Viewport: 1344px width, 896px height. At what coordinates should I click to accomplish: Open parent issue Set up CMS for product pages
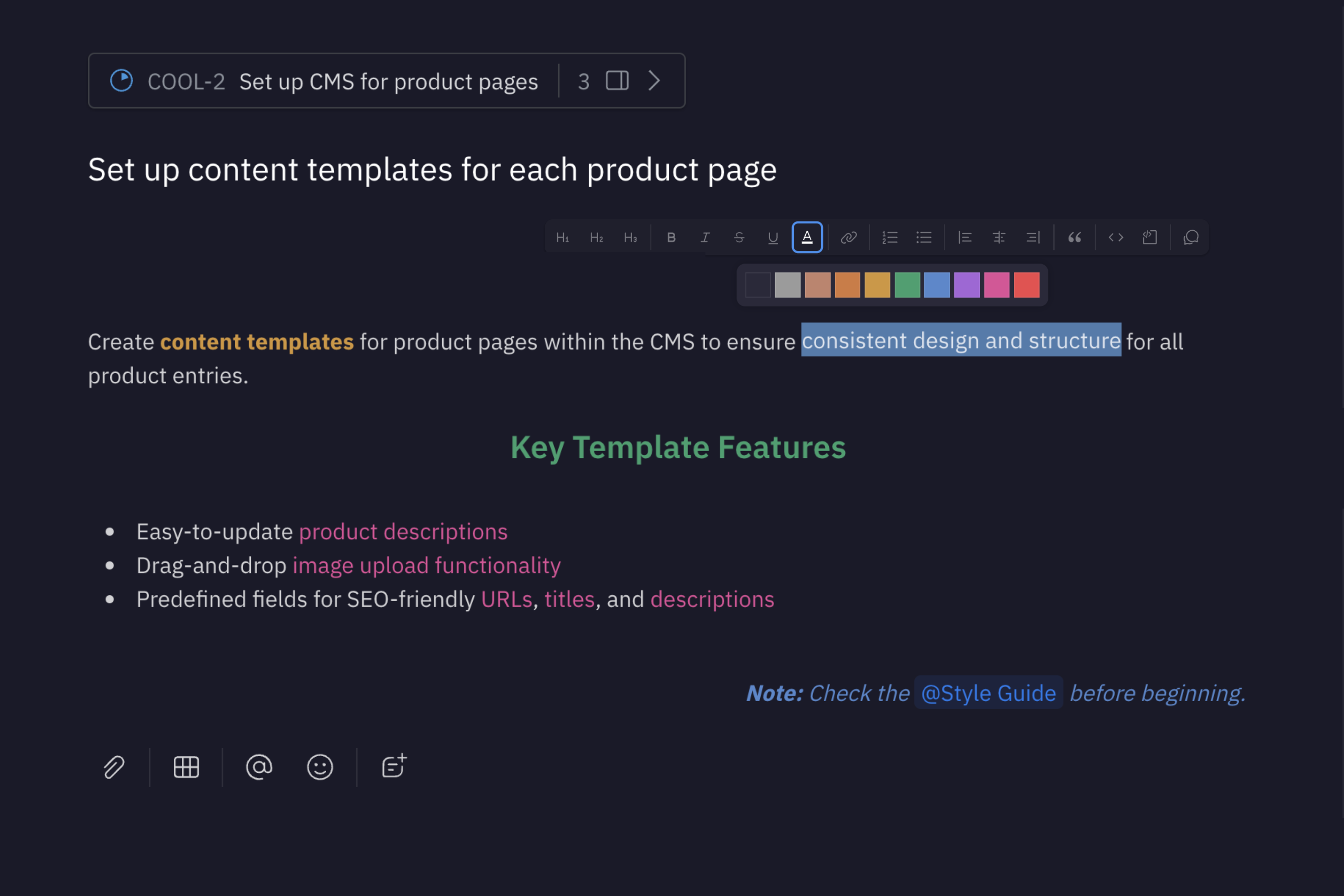pos(388,82)
